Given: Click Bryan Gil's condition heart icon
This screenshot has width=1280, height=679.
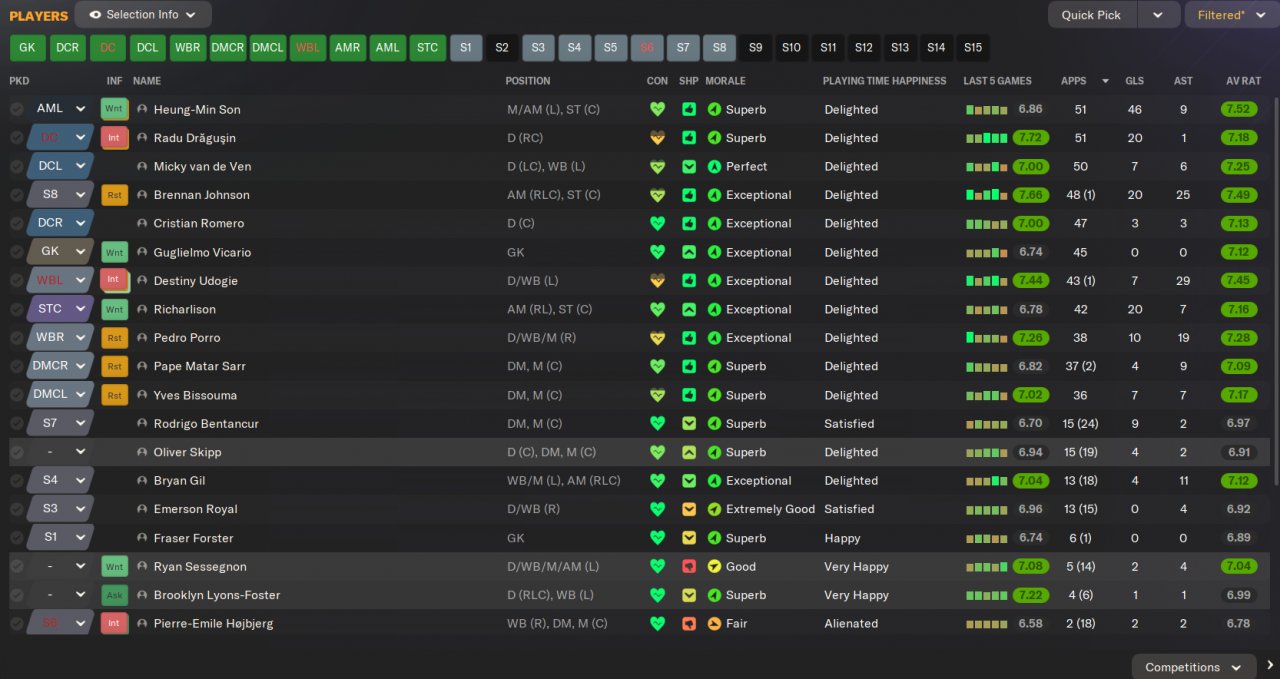Looking at the screenshot, I should (x=657, y=481).
